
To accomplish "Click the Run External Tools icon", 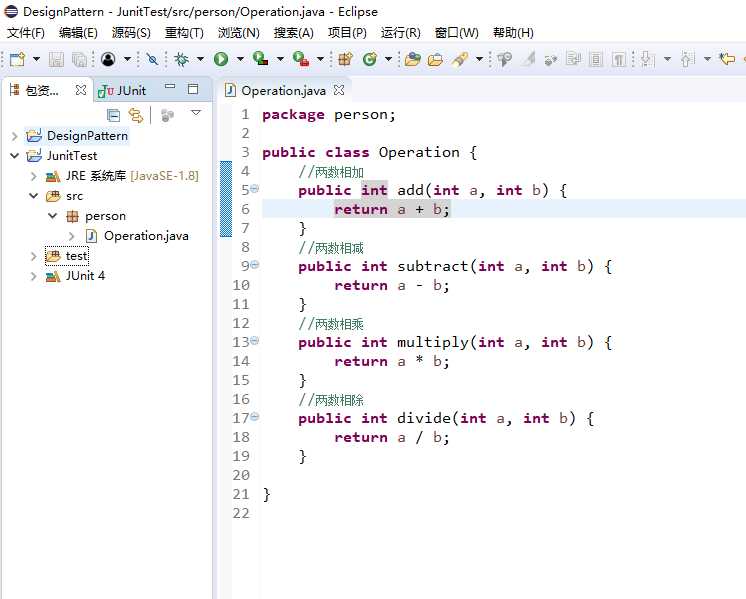I will [301, 59].
